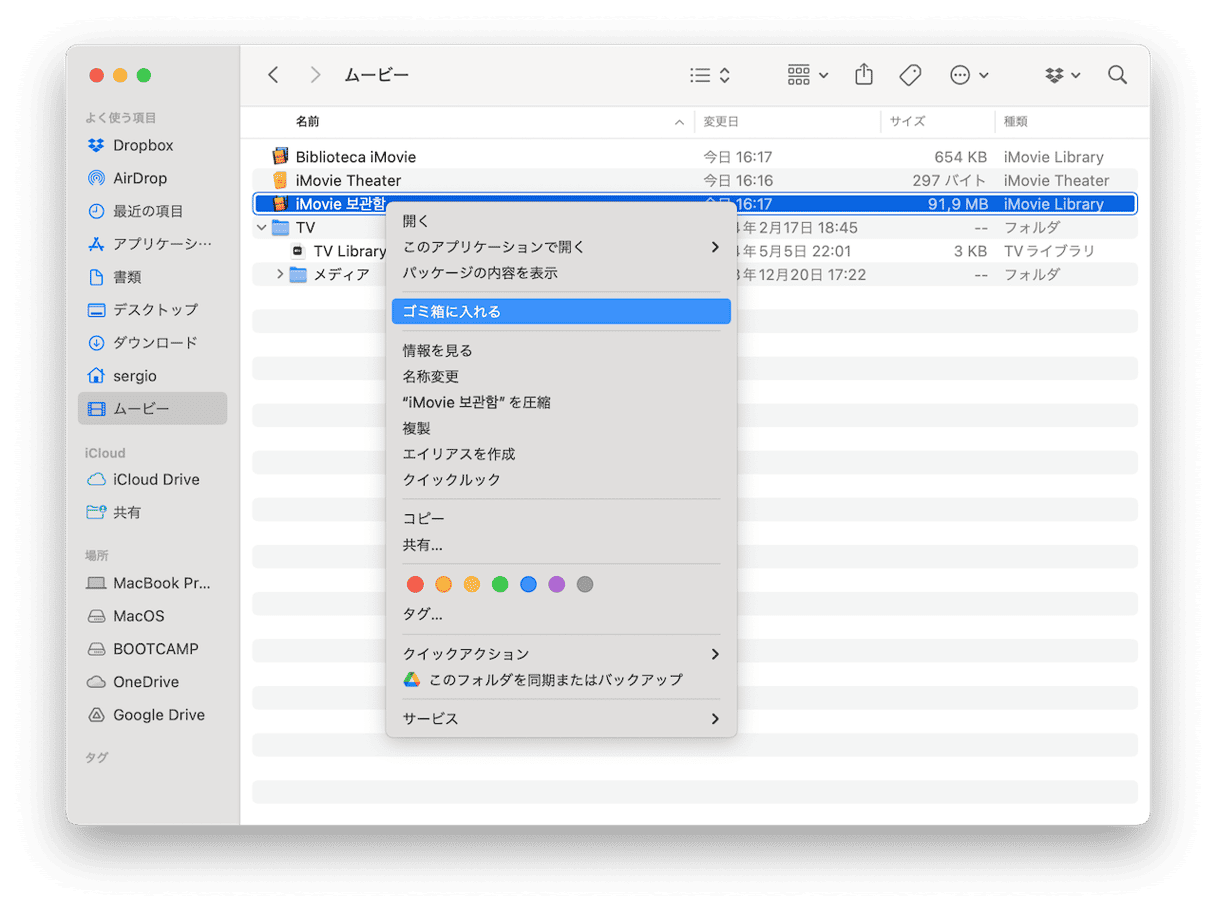Sort by the 変更日 column header
1216x912 pixels.
click(x=721, y=122)
